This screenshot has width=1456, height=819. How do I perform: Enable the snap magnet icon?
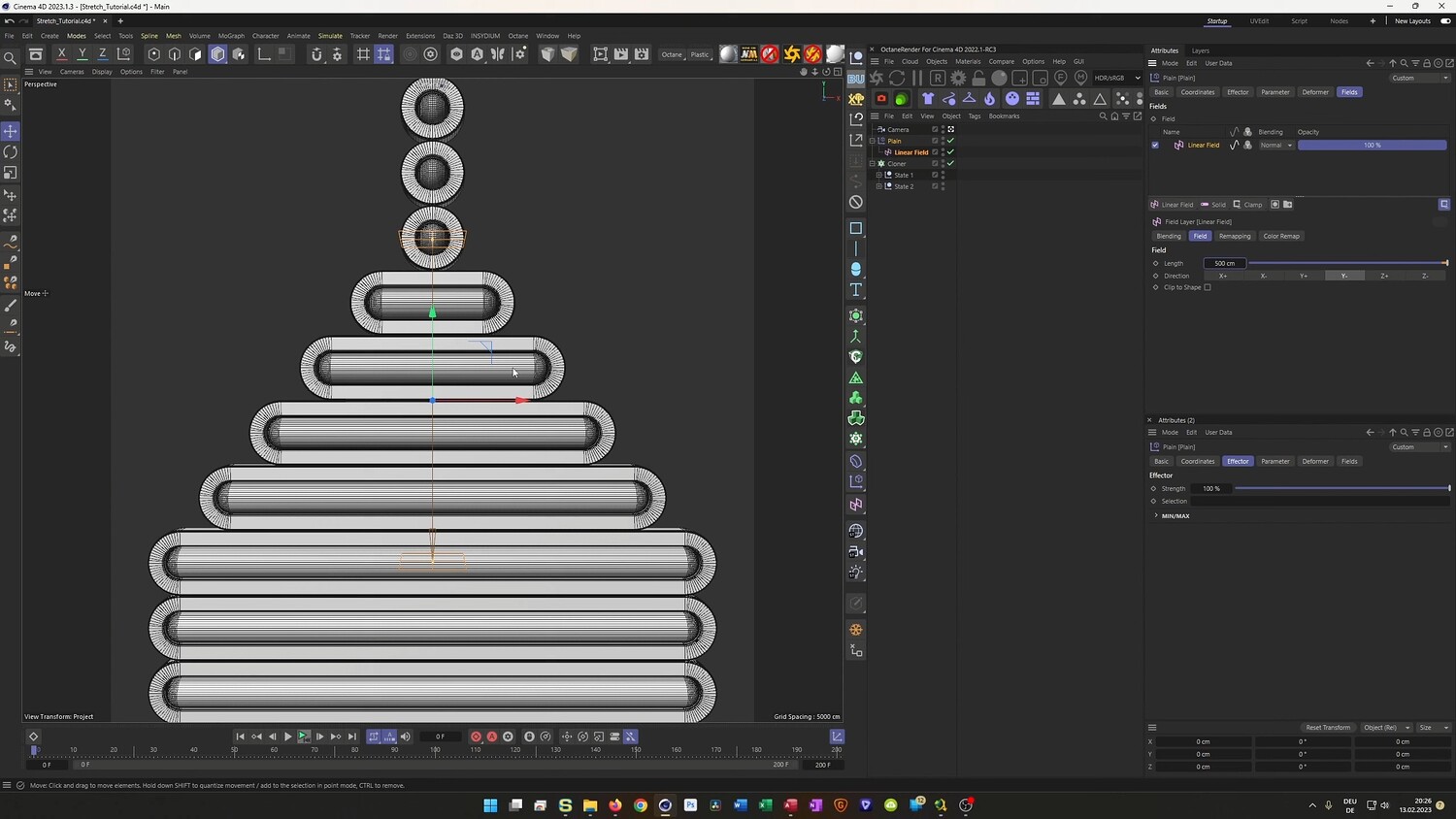316,54
